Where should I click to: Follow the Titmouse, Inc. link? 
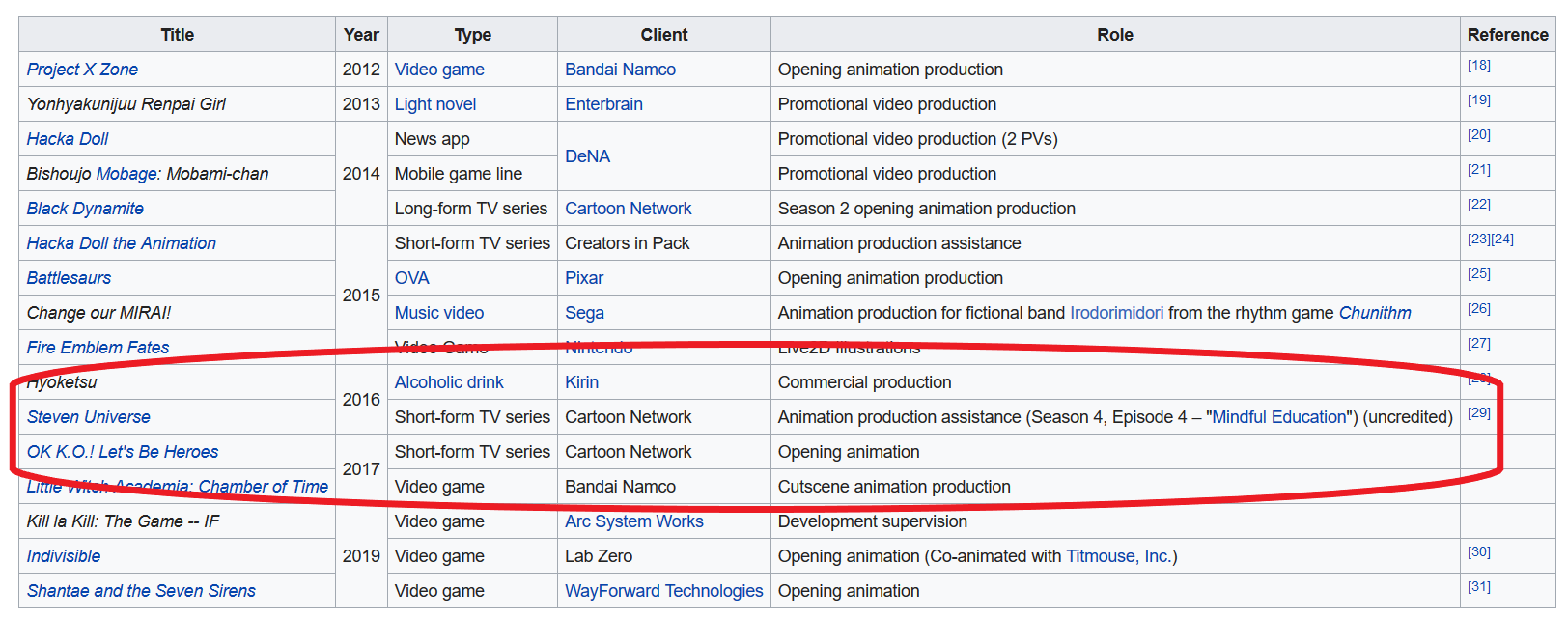[x=1118, y=556]
